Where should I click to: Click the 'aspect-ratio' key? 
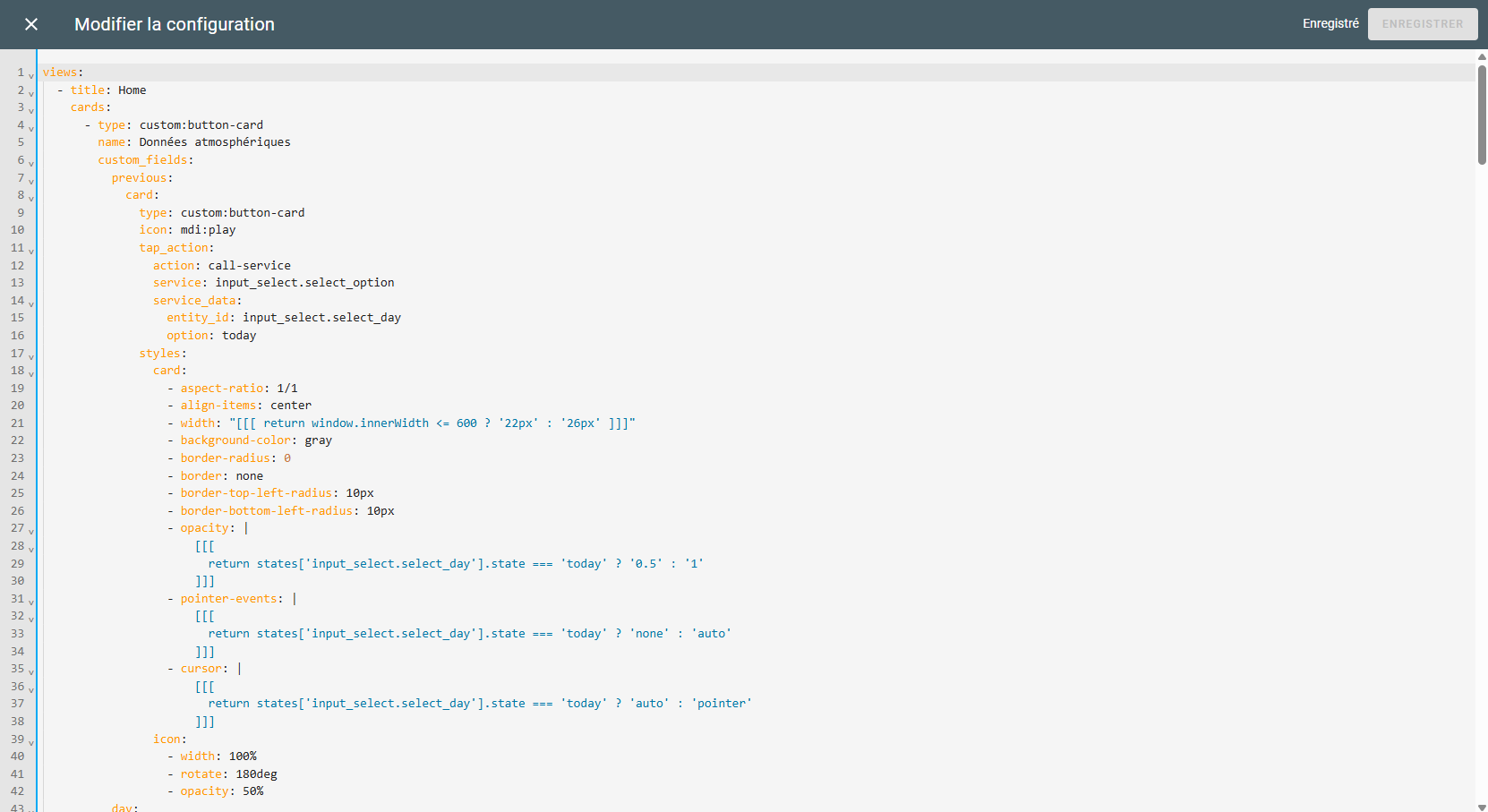pyautogui.click(x=222, y=389)
